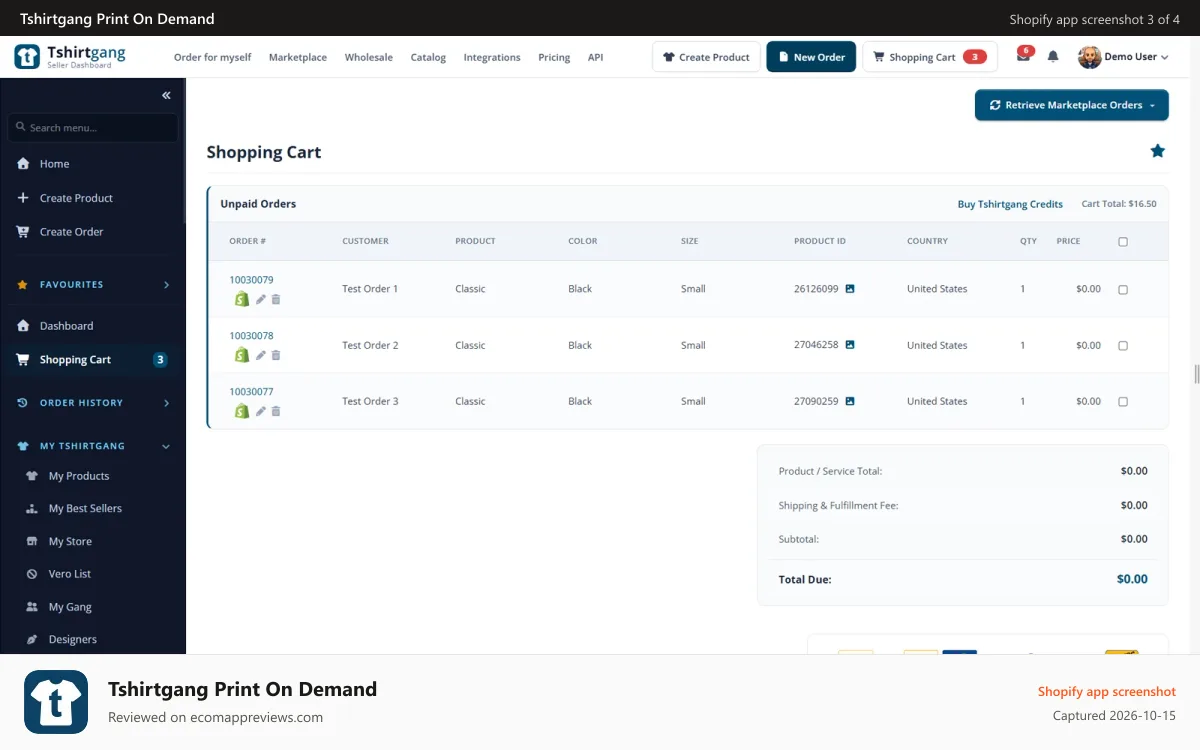
Task: Toggle the select-all checkbox in the table header
Action: pos(1123,242)
